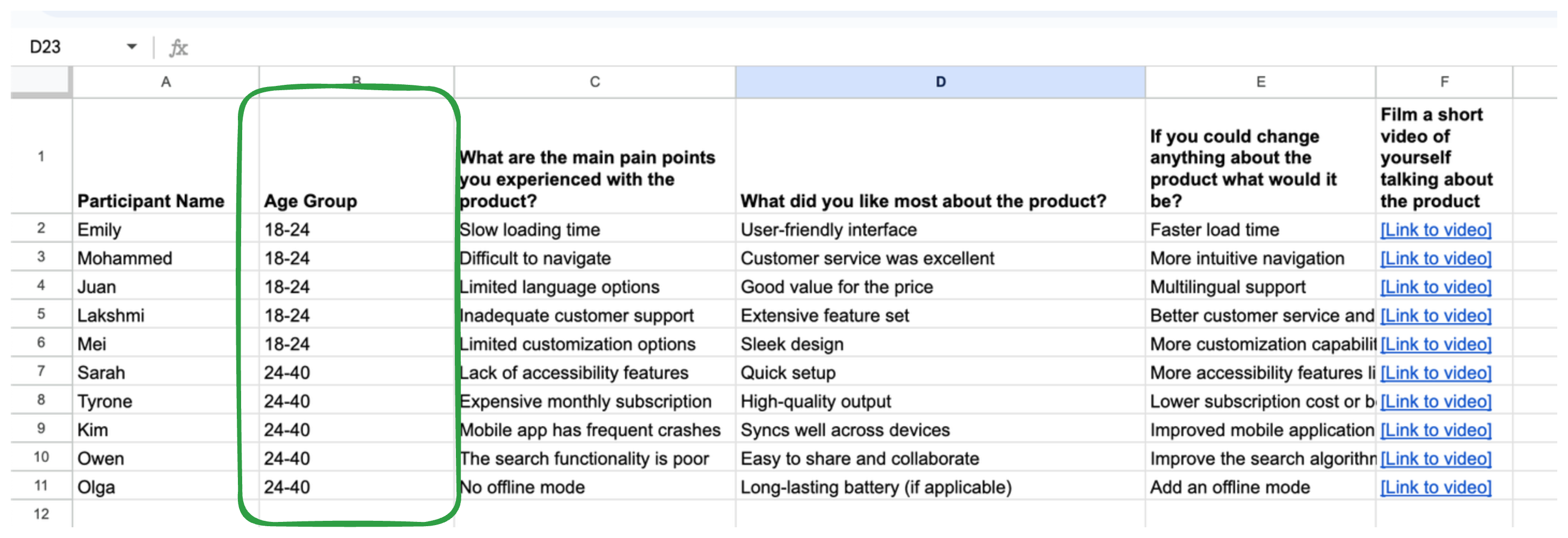Image resolution: width=1568 pixels, height=538 pixels.
Task: Click 'Film a short video' header cell
Action: pyautogui.click(x=1444, y=156)
